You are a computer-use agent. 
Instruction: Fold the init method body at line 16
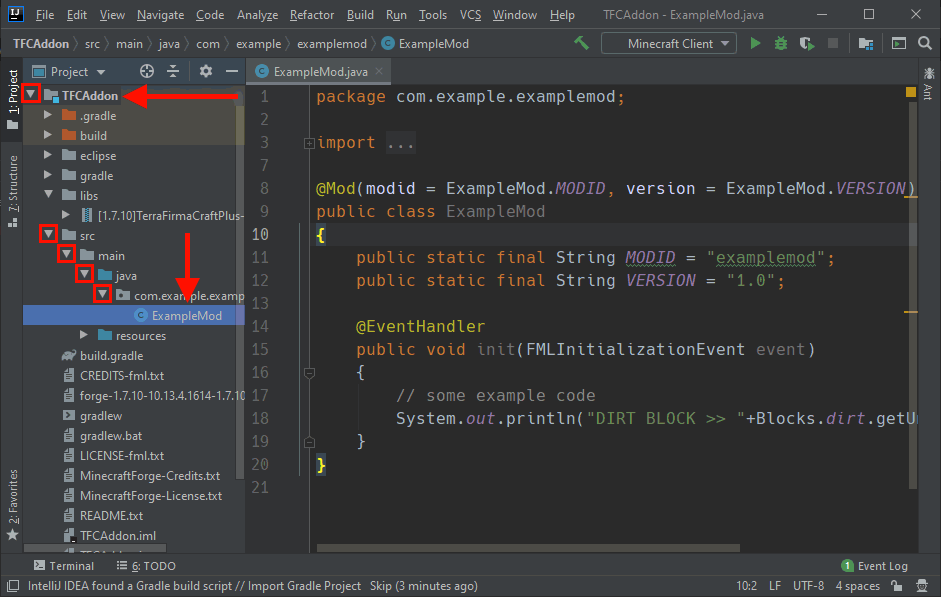(x=309, y=373)
